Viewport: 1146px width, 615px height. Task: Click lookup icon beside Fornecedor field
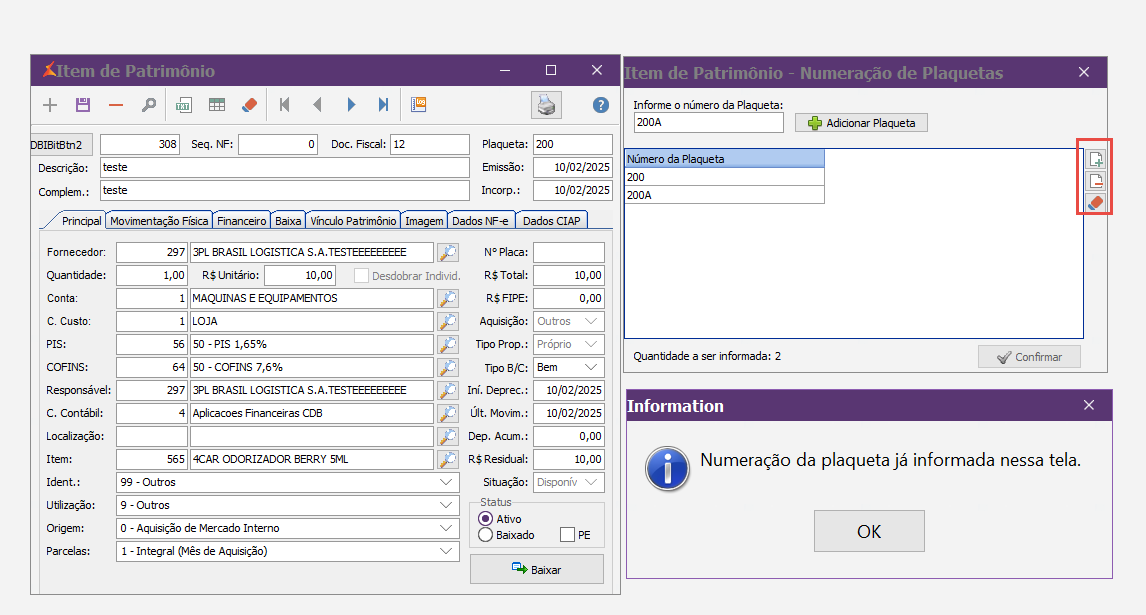point(448,252)
